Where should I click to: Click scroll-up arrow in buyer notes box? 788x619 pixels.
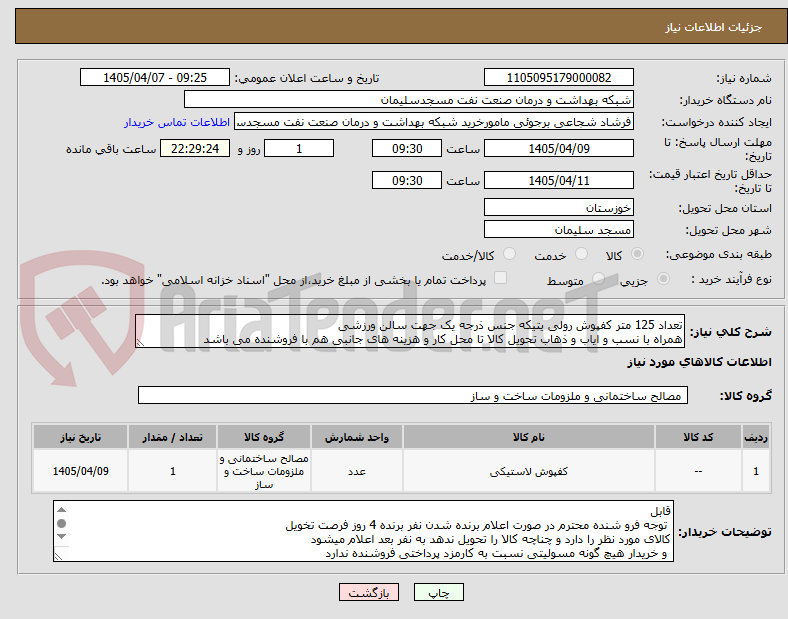tap(61, 510)
